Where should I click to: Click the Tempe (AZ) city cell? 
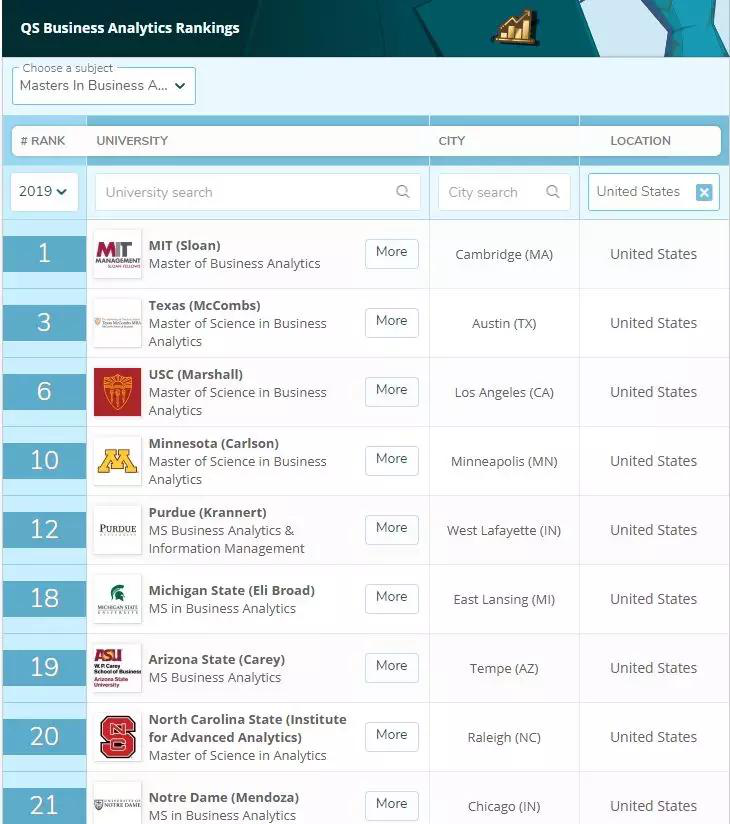(x=504, y=668)
